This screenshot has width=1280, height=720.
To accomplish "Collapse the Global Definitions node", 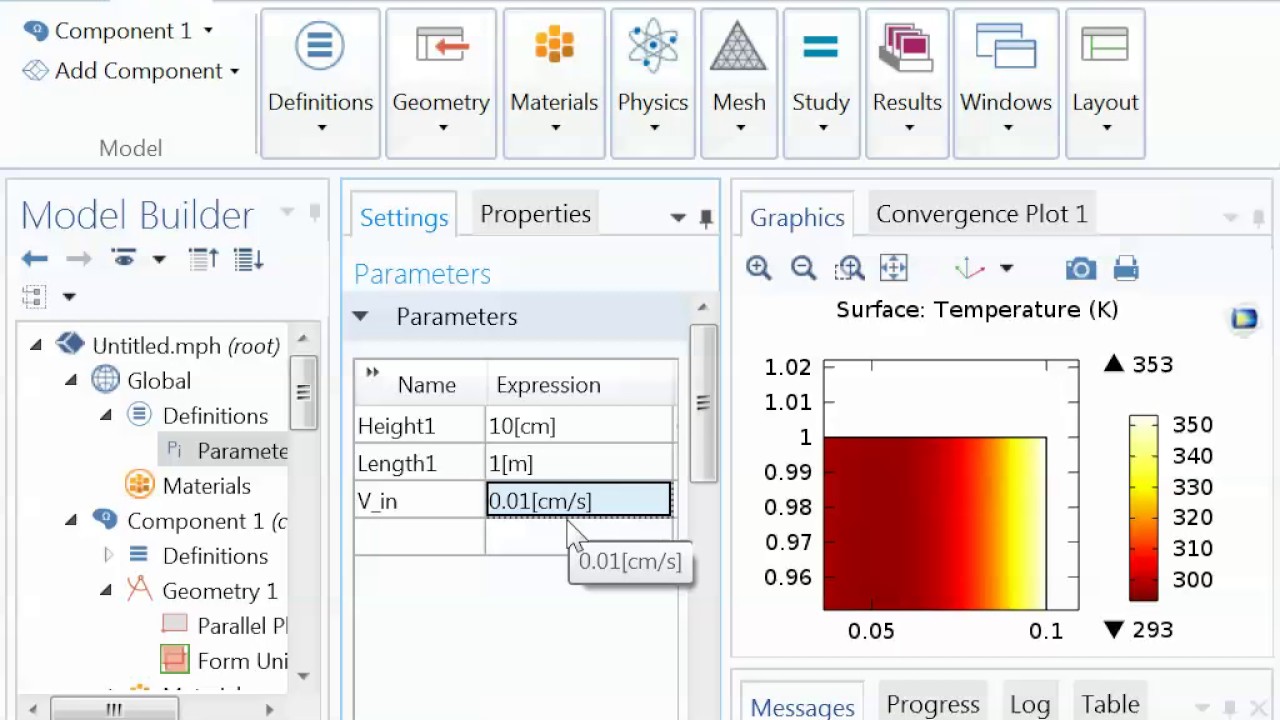I will pyautogui.click(x=106, y=415).
